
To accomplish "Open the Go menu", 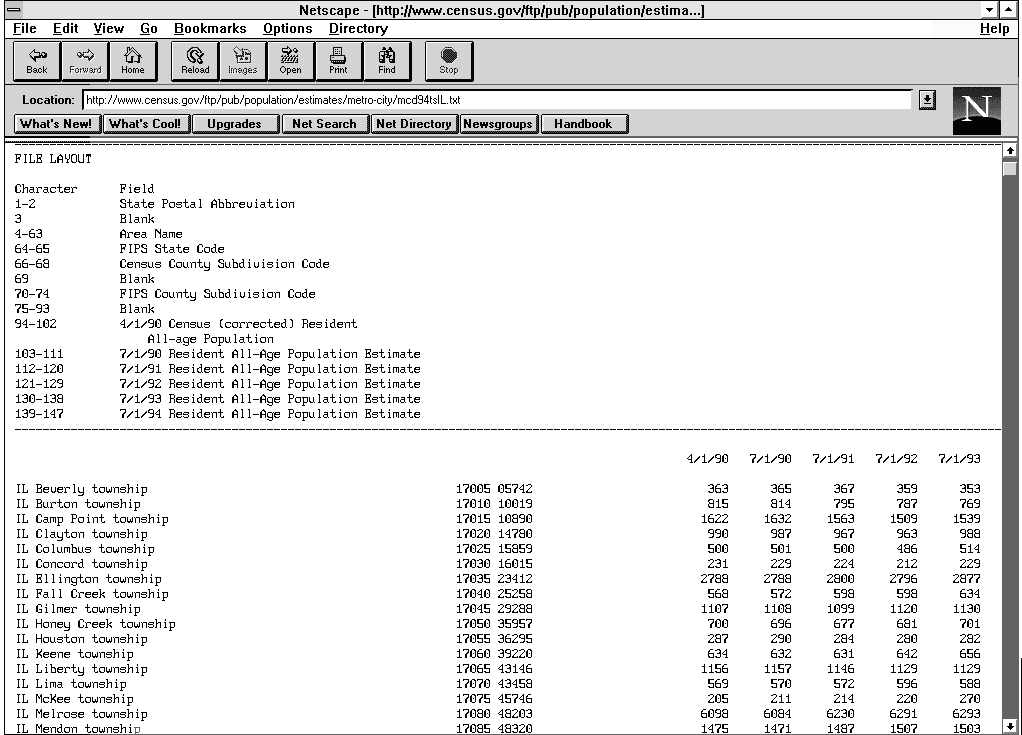I will point(149,29).
